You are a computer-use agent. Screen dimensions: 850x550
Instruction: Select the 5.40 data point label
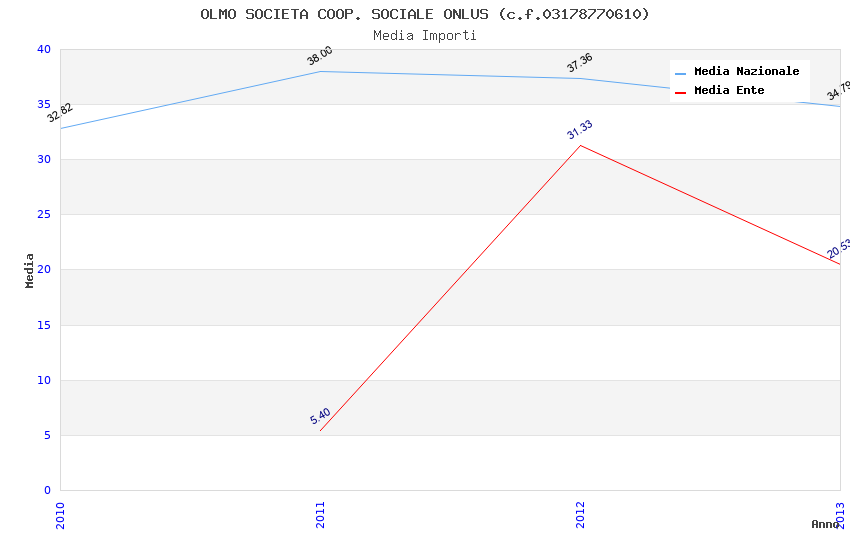point(320,416)
